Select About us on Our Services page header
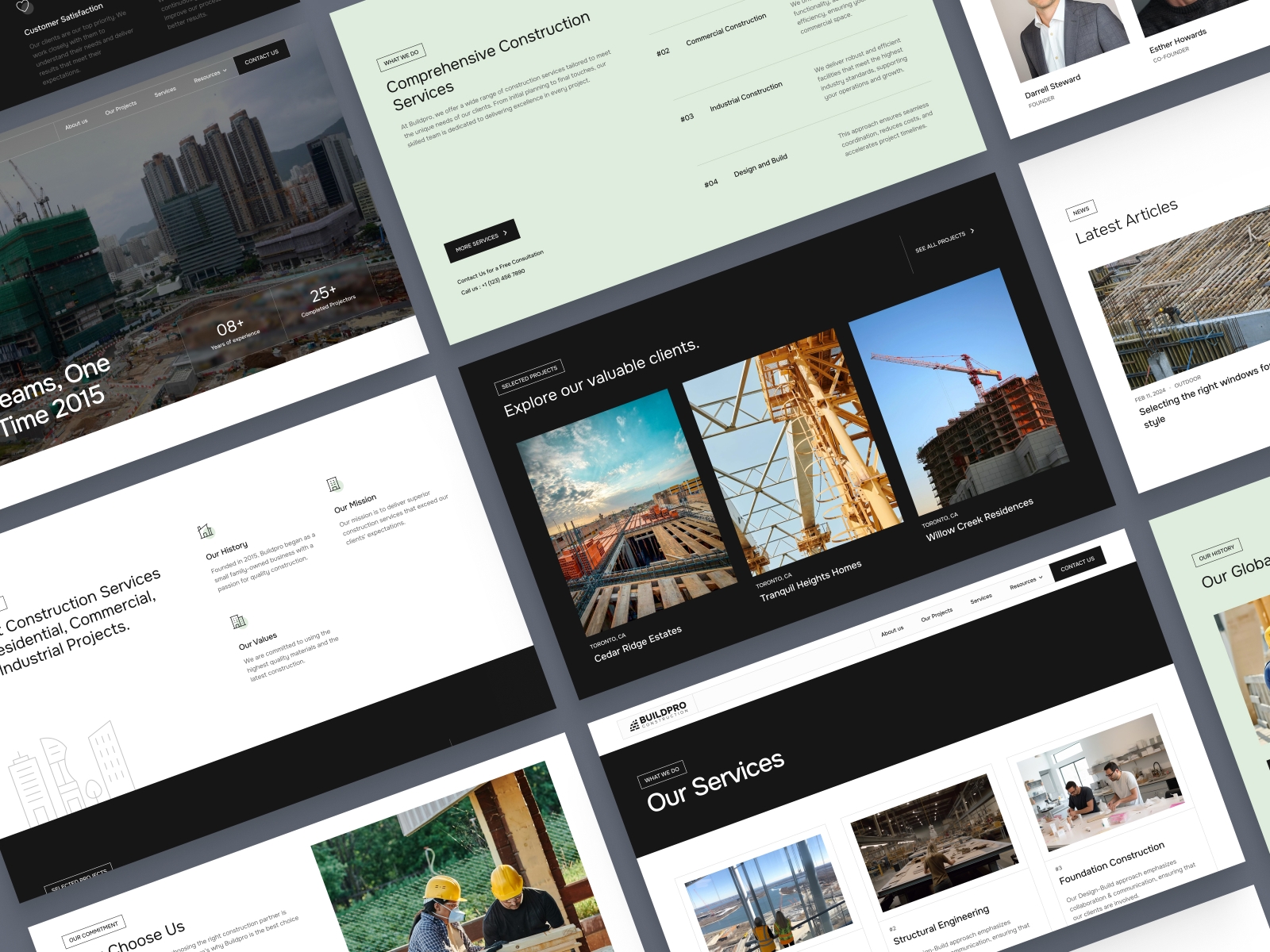Screen dimensions: 1270x952 pos(892,631)
